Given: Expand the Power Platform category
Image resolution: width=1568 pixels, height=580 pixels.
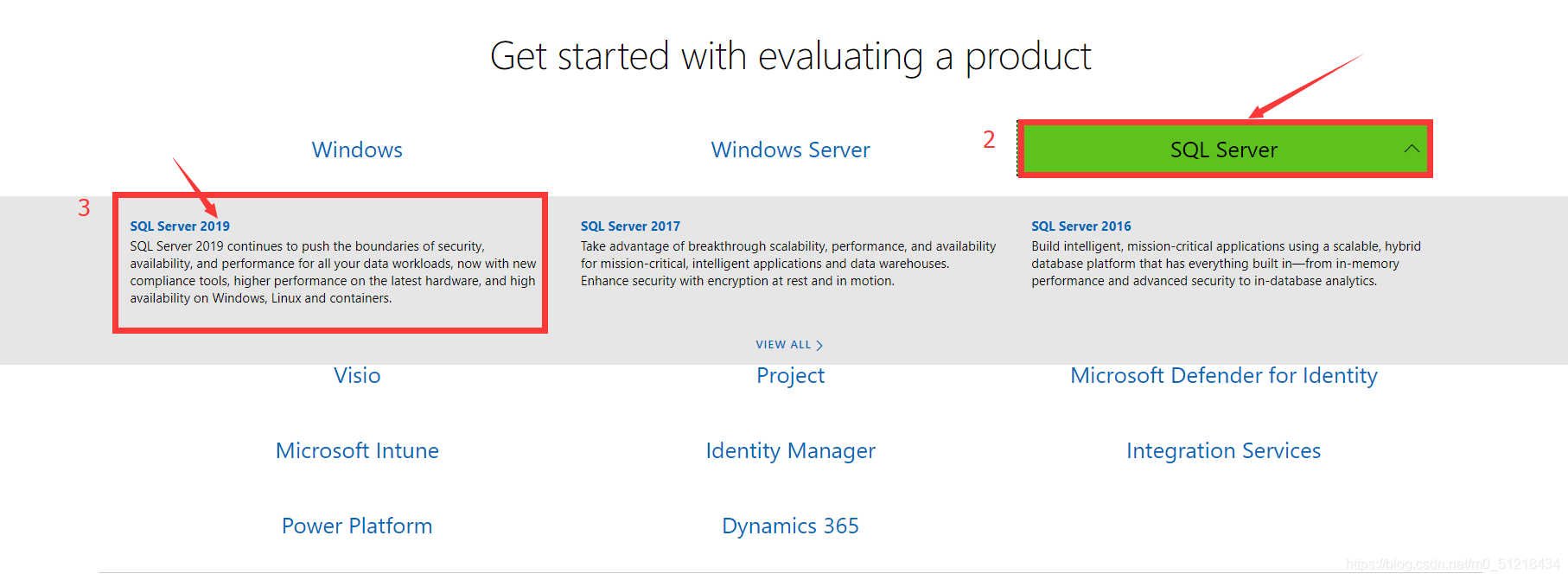Looking at the screenshot, I should click(x=357, y=526).
